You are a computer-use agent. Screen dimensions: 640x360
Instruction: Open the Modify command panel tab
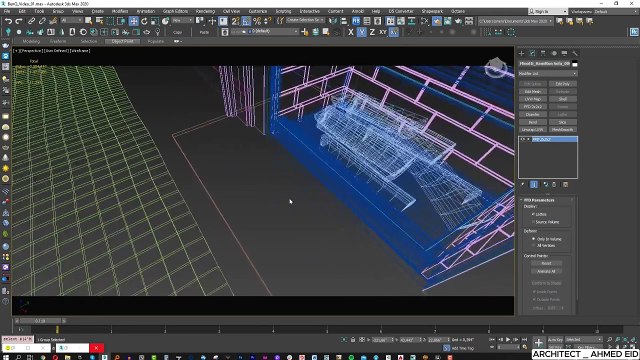coord(532,53)
